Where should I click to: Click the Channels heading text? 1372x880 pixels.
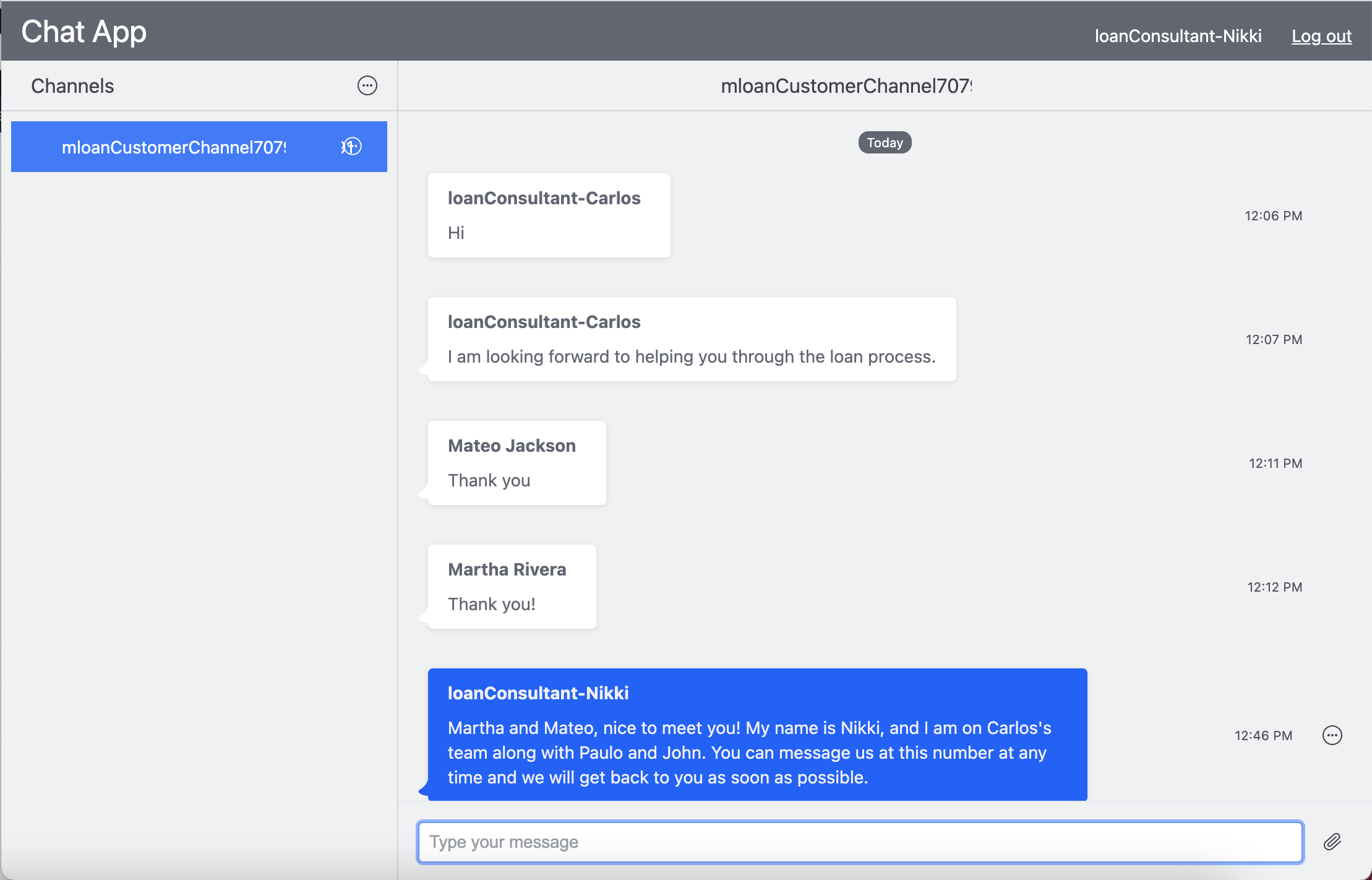tap(72, 86)
